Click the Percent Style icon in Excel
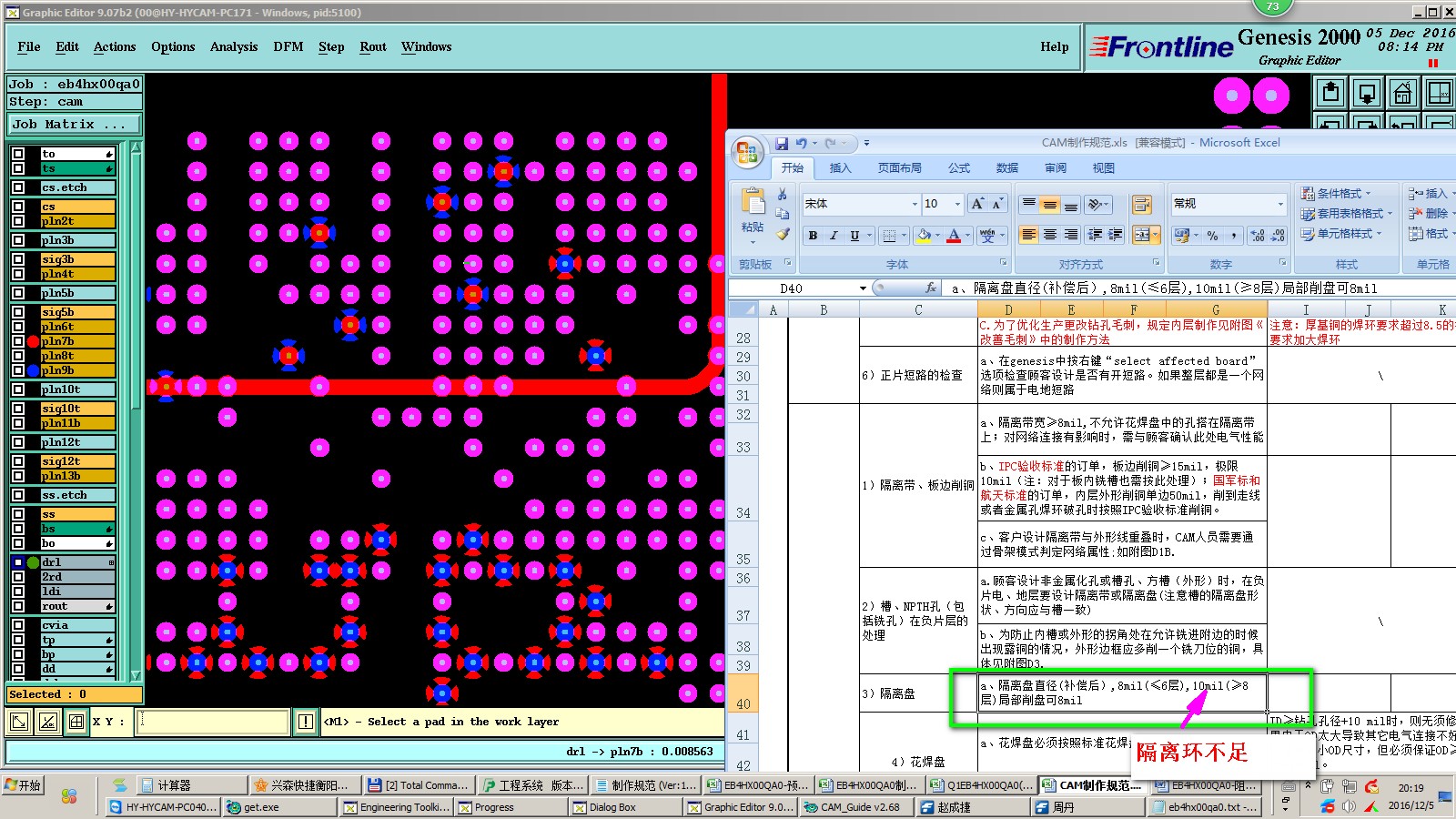 pos(1212,236)
